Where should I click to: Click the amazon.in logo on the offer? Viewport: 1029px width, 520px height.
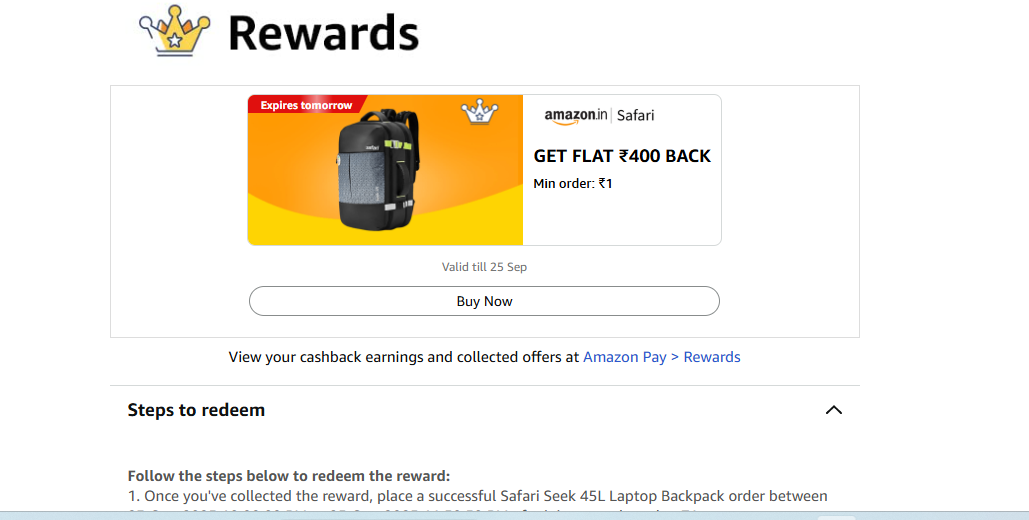point(575,116)
